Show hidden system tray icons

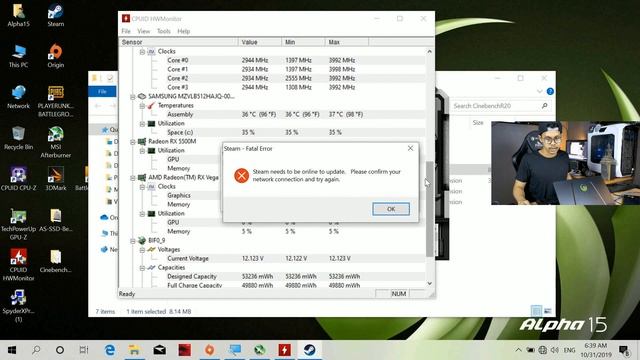pyautogui.click(x=518, y=350)
